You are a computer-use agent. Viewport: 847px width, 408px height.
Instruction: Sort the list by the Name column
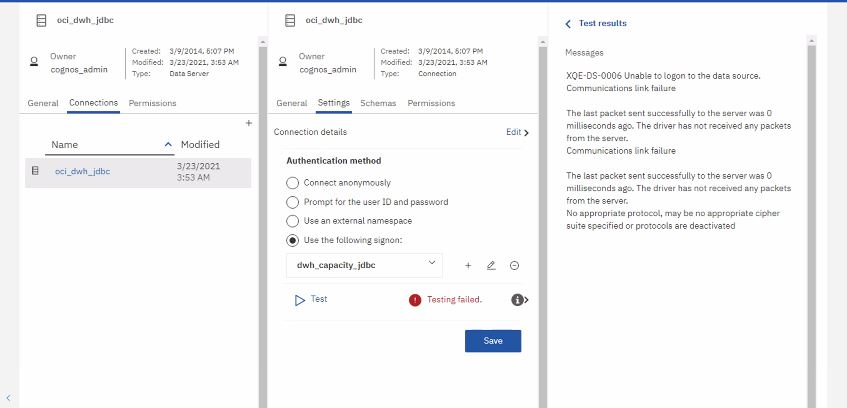65,145
